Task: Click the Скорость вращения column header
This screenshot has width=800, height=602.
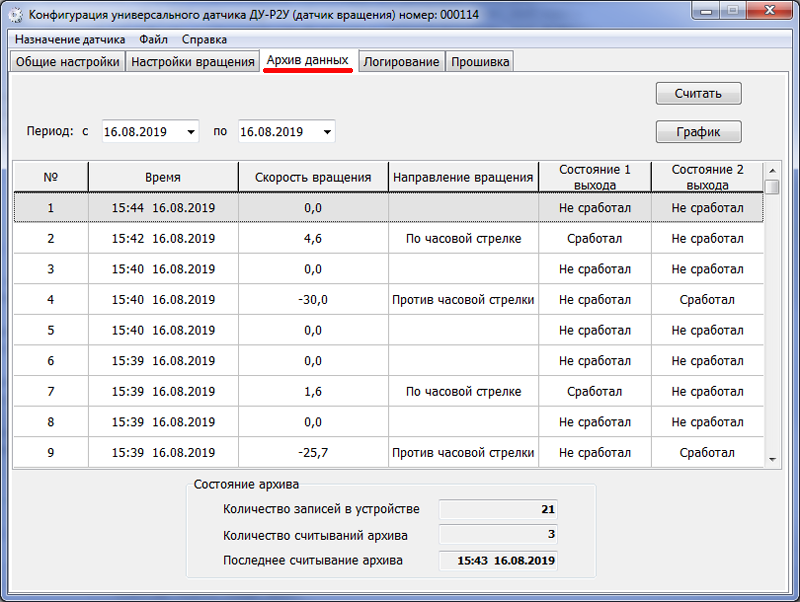Action: tap(313, 177)
